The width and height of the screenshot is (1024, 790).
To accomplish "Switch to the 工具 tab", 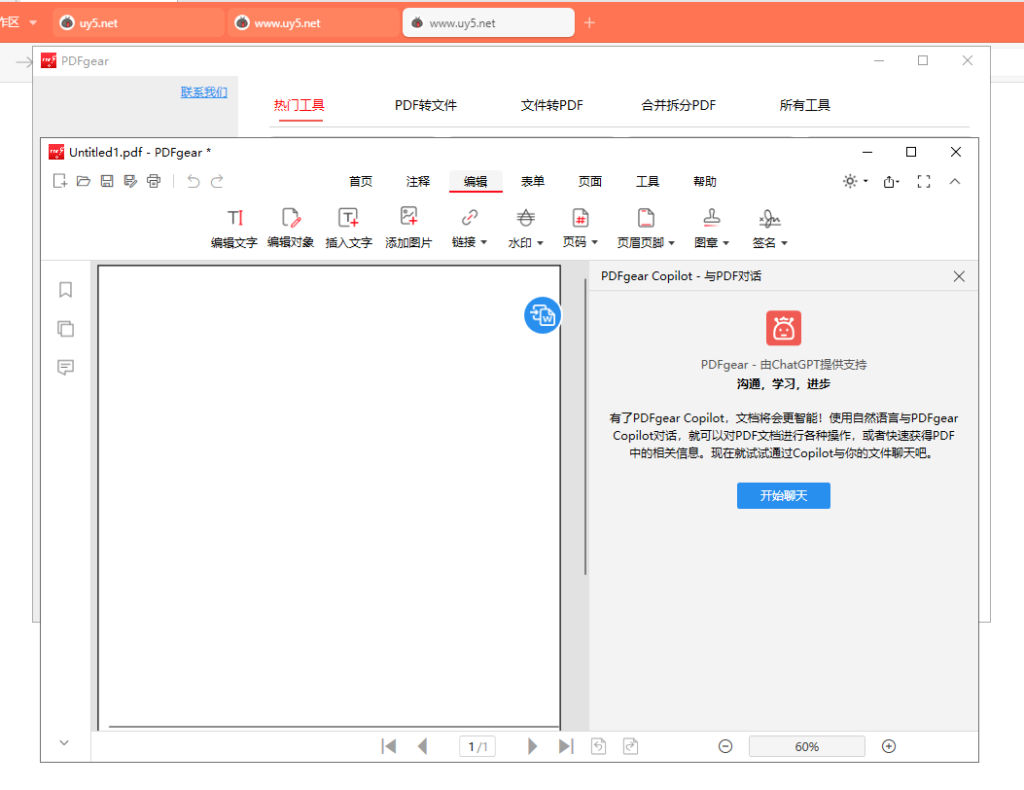I will (648, 182).
